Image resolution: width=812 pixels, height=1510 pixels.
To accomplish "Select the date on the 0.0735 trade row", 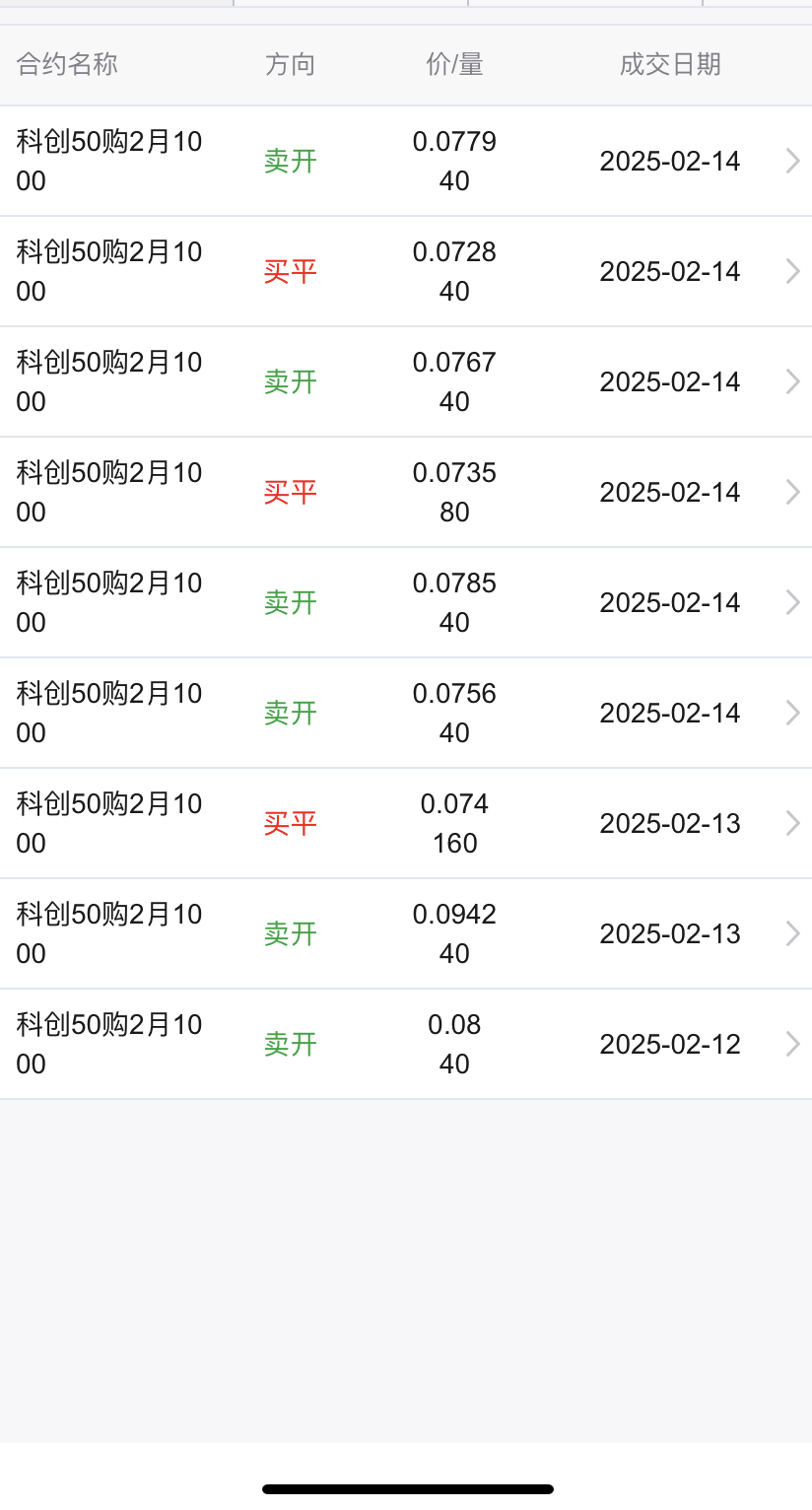I will click(670, 492).
